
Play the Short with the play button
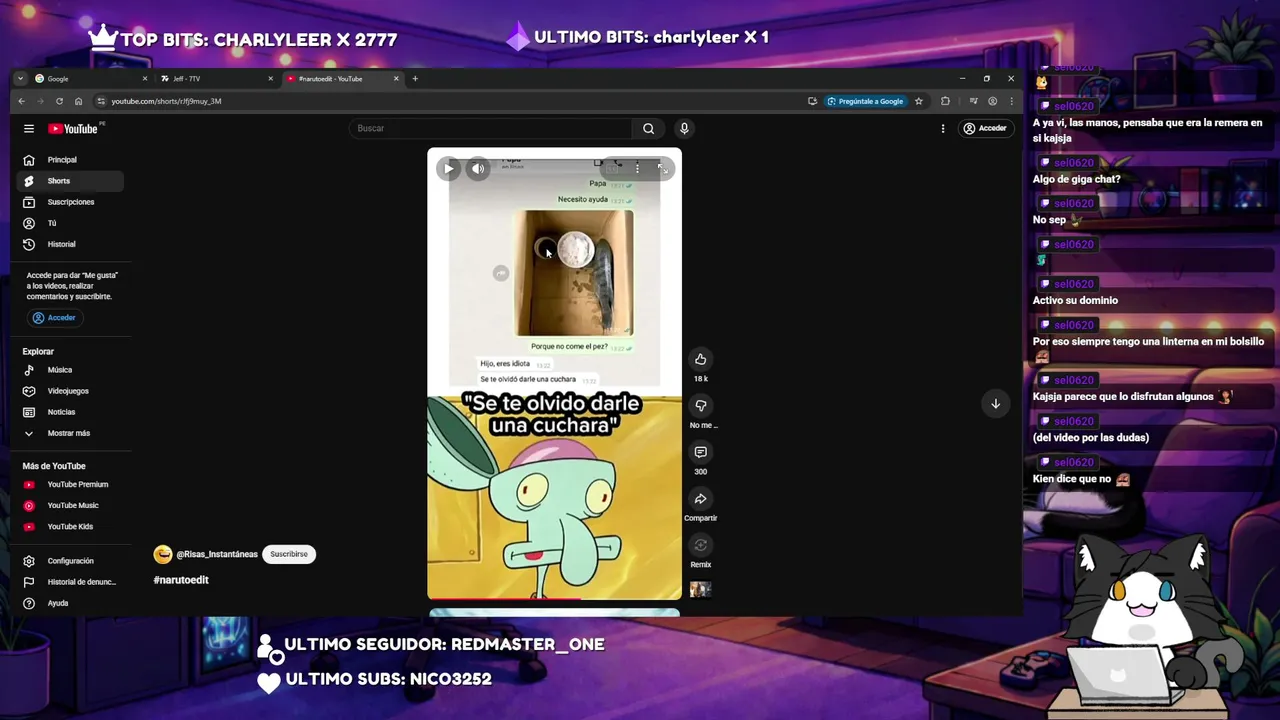(x=448, y=168)
